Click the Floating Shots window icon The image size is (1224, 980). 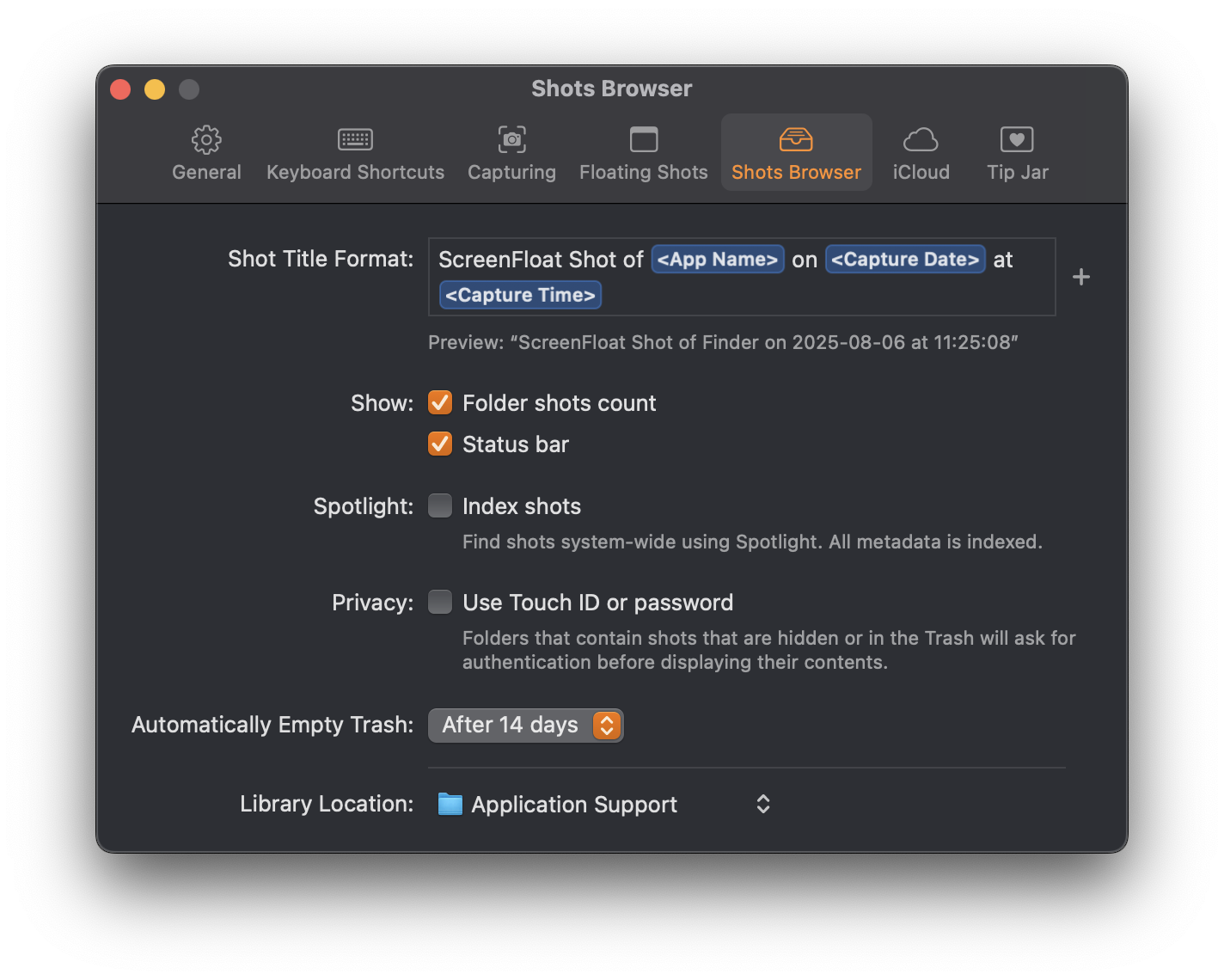pyautogui.click(x=644, y=139)
